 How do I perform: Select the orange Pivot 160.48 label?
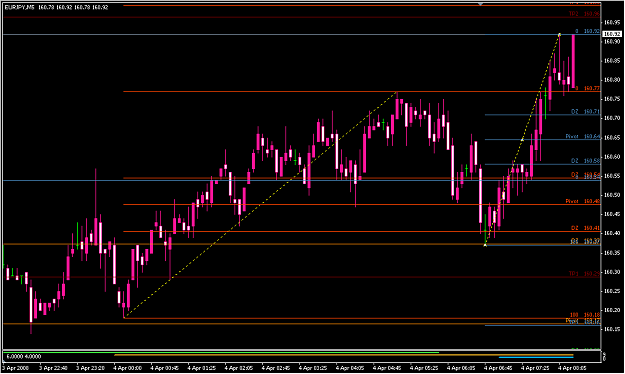(x=582, y=201)
